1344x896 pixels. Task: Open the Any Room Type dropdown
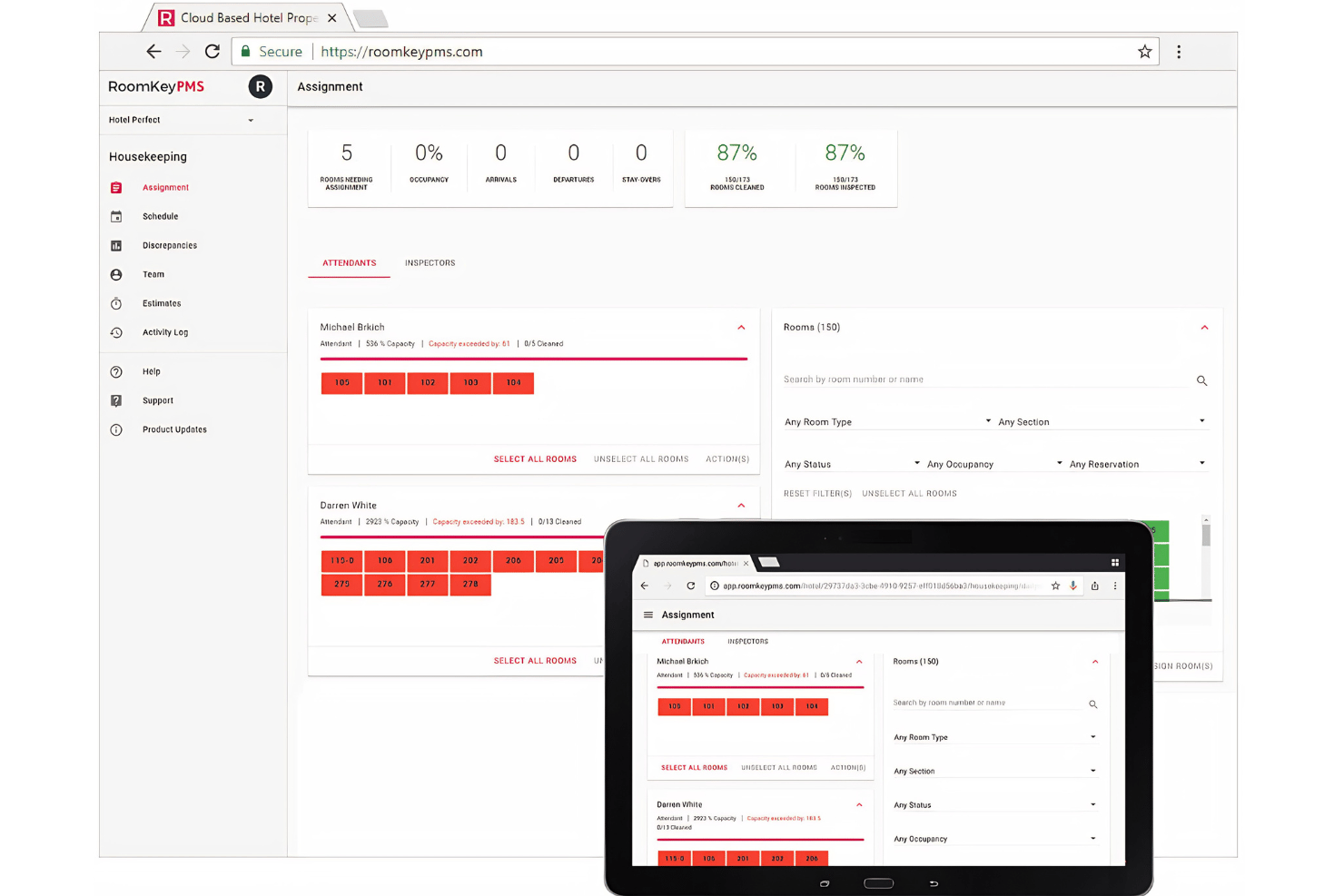[x=888, y=422]
